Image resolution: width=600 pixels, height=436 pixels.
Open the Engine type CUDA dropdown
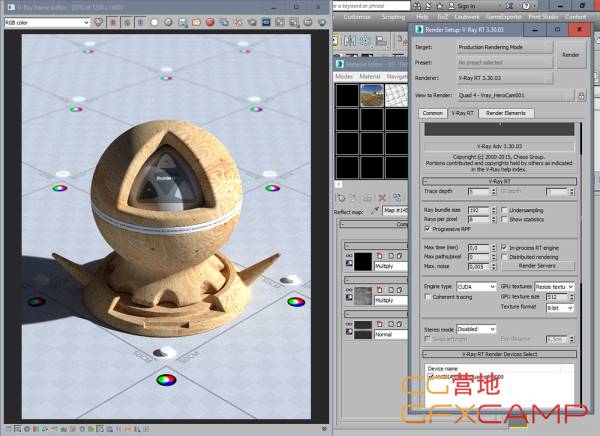tap(476, 287)
